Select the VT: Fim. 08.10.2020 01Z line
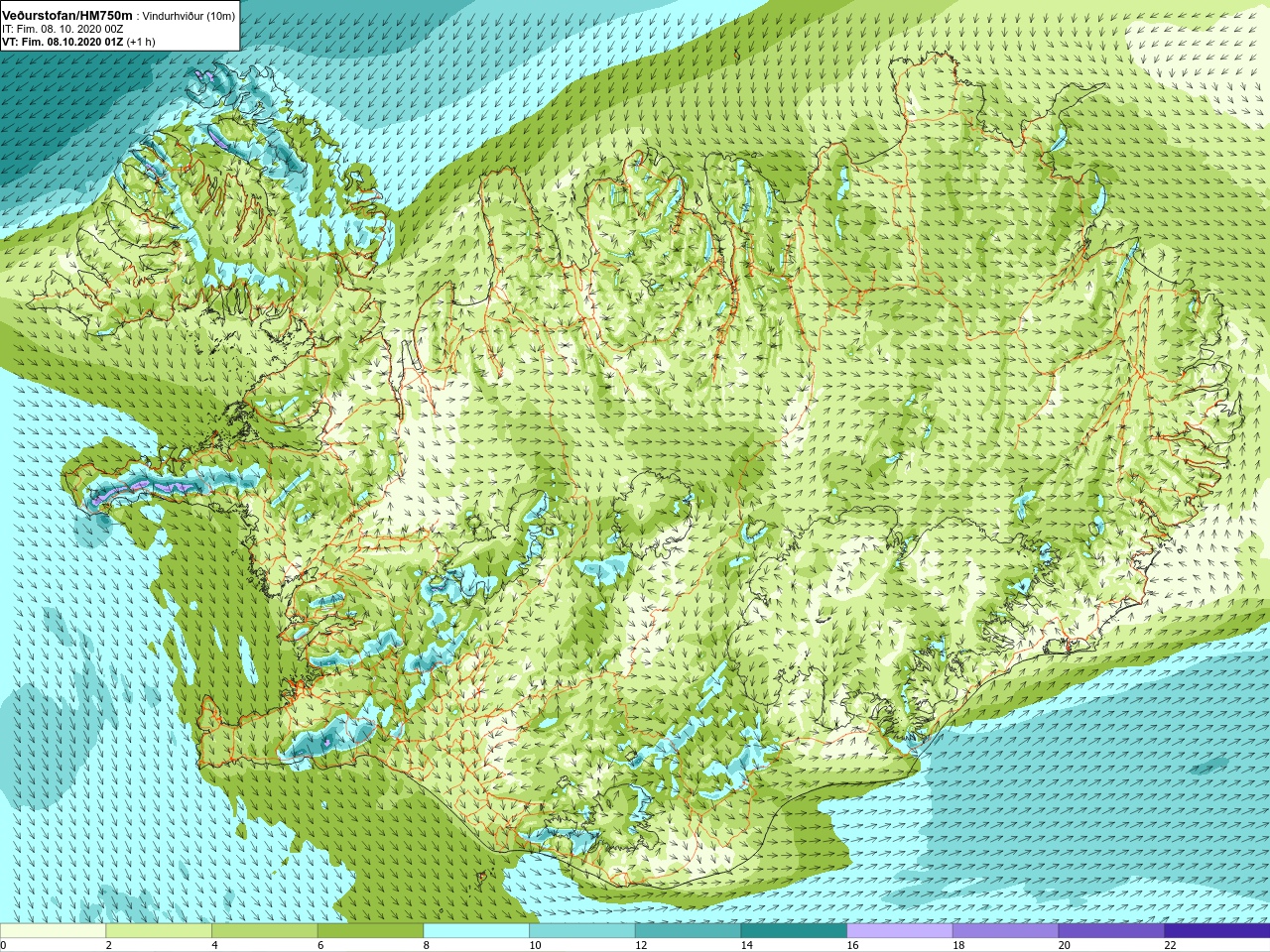This screenshot has width=1270, height=952. point(78,43)
